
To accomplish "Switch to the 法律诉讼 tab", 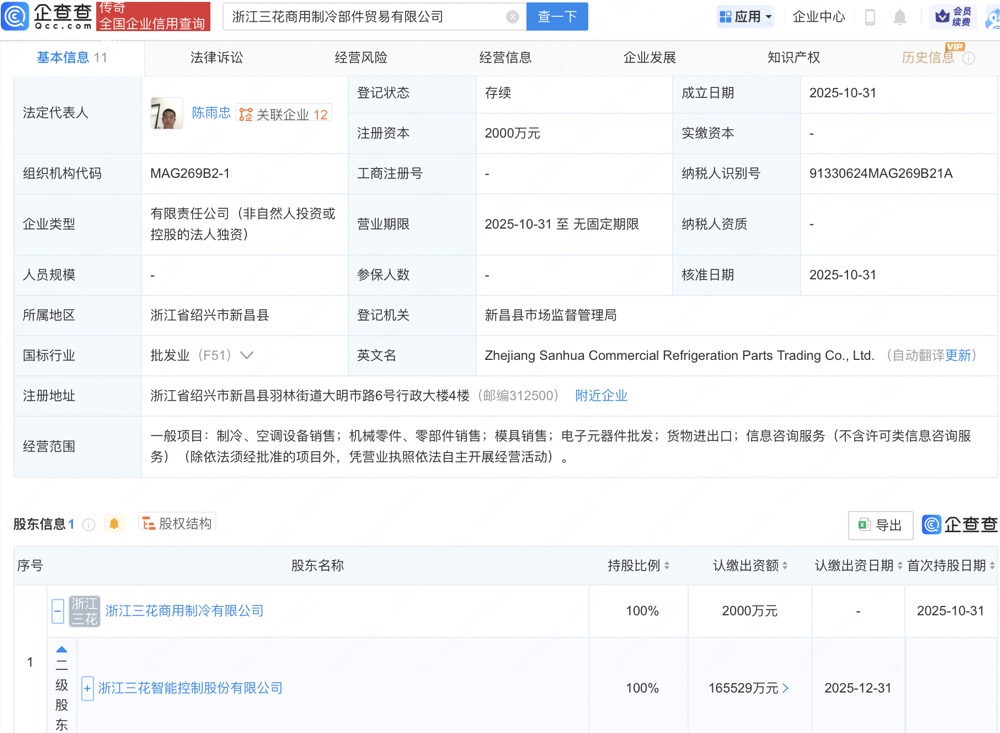I will coord(216,58).
